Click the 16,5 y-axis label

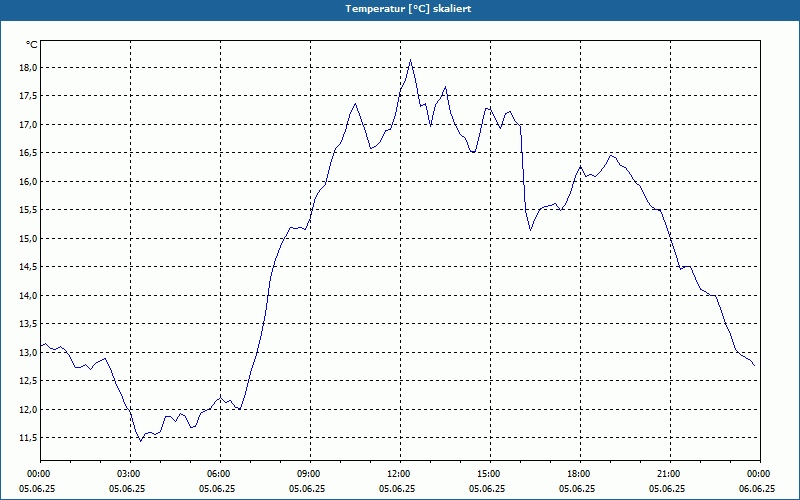coord(28,153)
